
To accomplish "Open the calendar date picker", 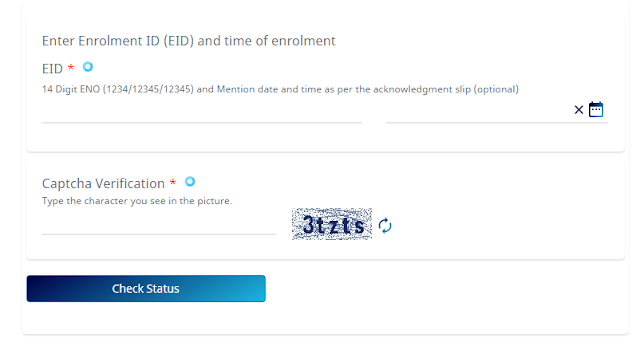I will [x=596, y=109].
